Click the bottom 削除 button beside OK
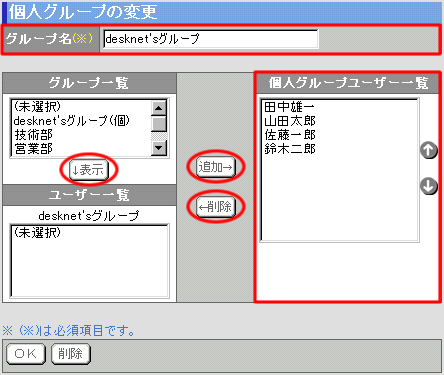Screen dimensions: 444x375 (71, 353)
